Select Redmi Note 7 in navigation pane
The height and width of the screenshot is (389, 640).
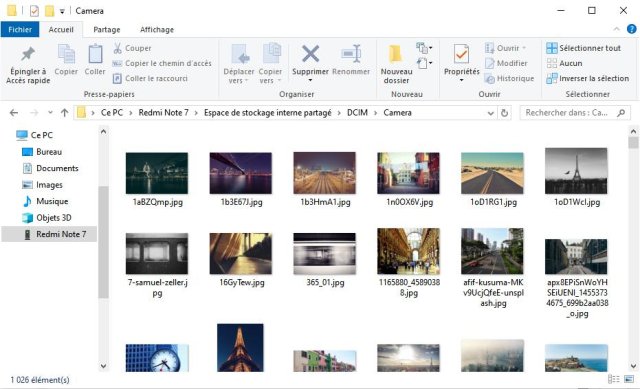49,234
